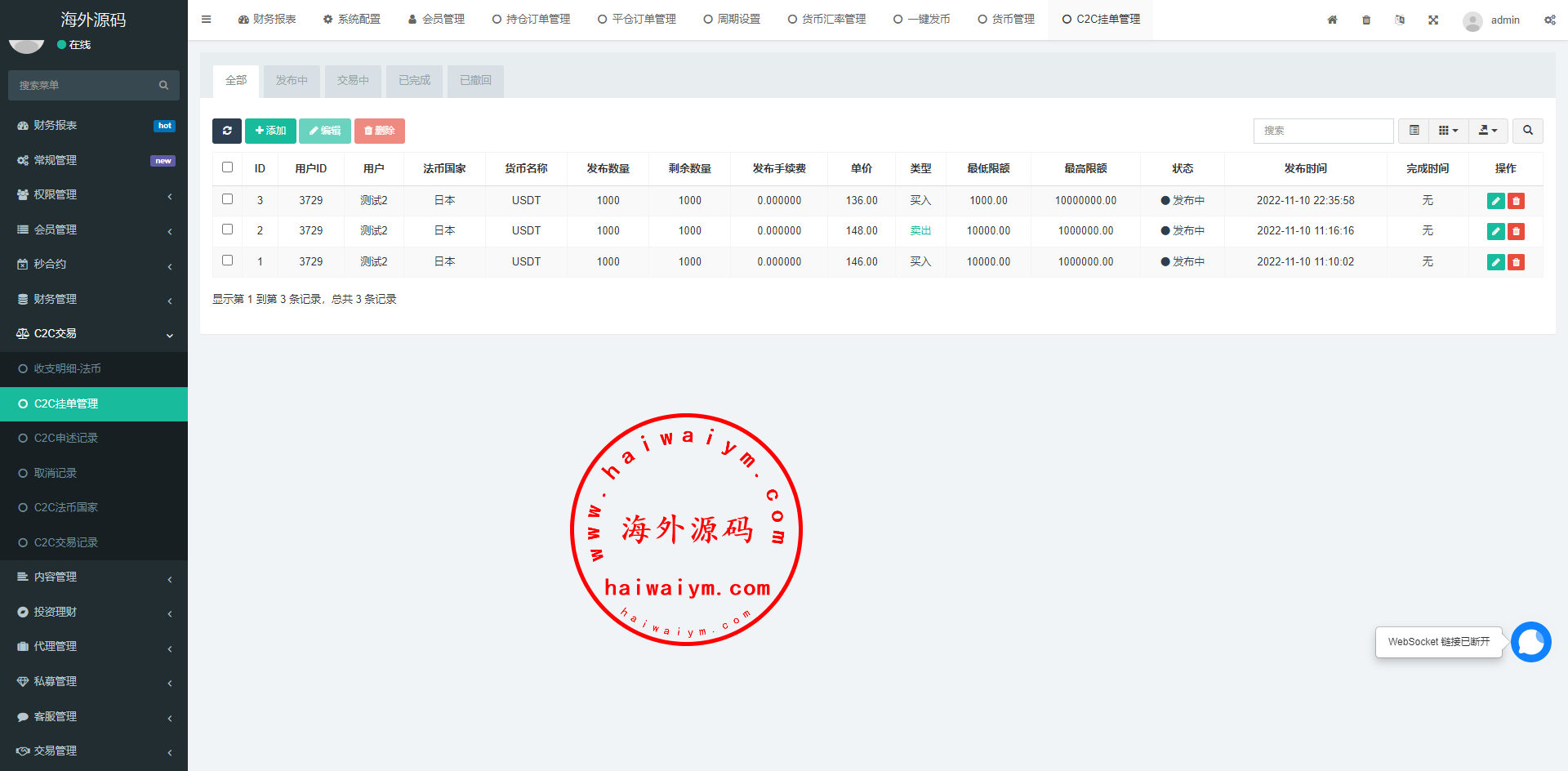Open C2C交易记录 in the sidebar
The image size is (1568, 771).
[x=66, y=542]
